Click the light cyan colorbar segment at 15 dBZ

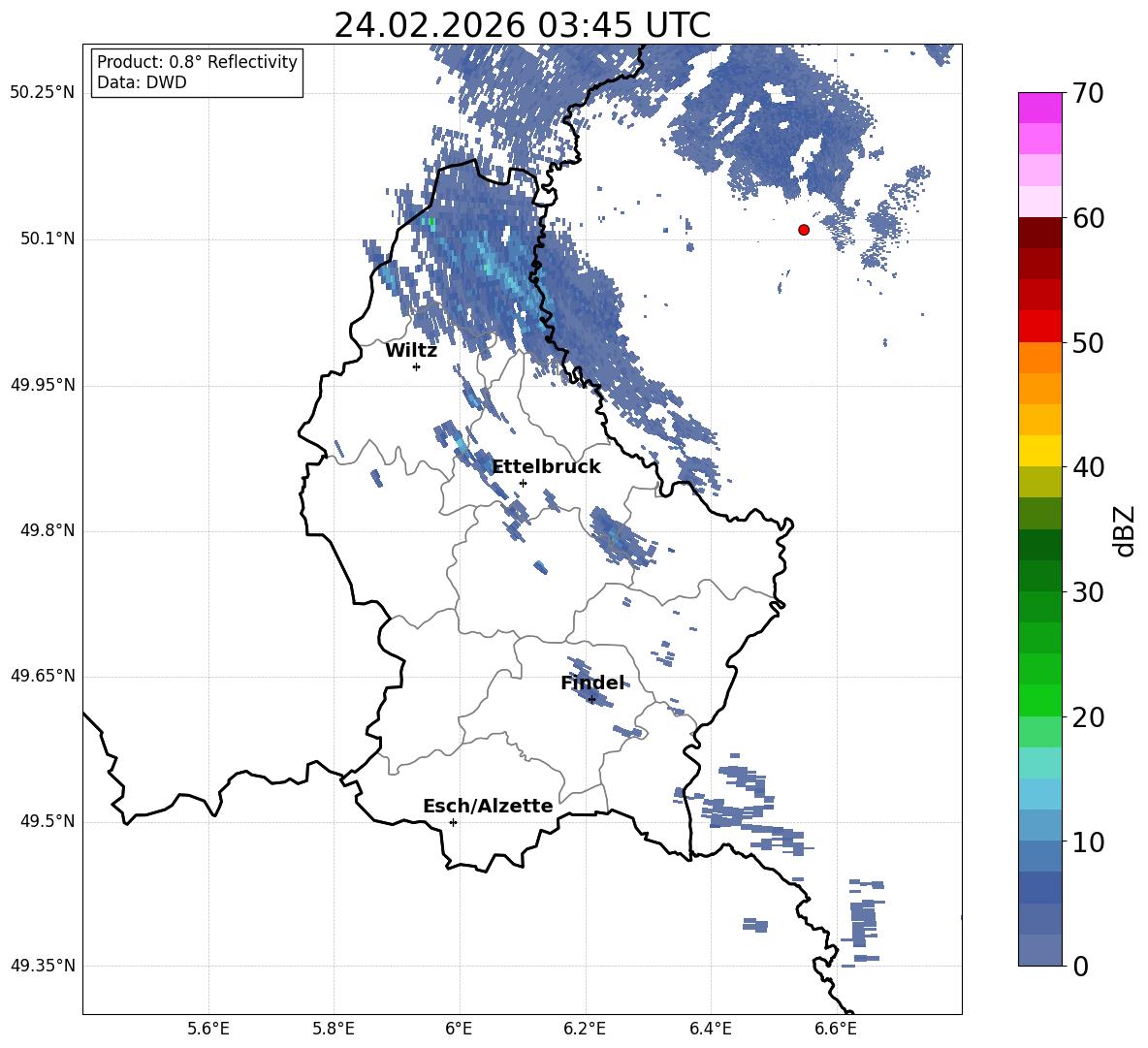click(x=1039, y=763)
